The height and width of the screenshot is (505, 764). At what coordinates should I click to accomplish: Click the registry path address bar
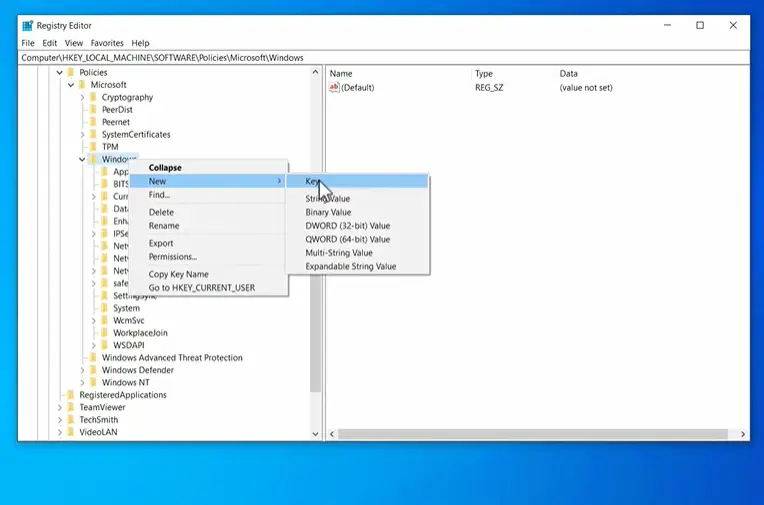(x=384, y=58)
